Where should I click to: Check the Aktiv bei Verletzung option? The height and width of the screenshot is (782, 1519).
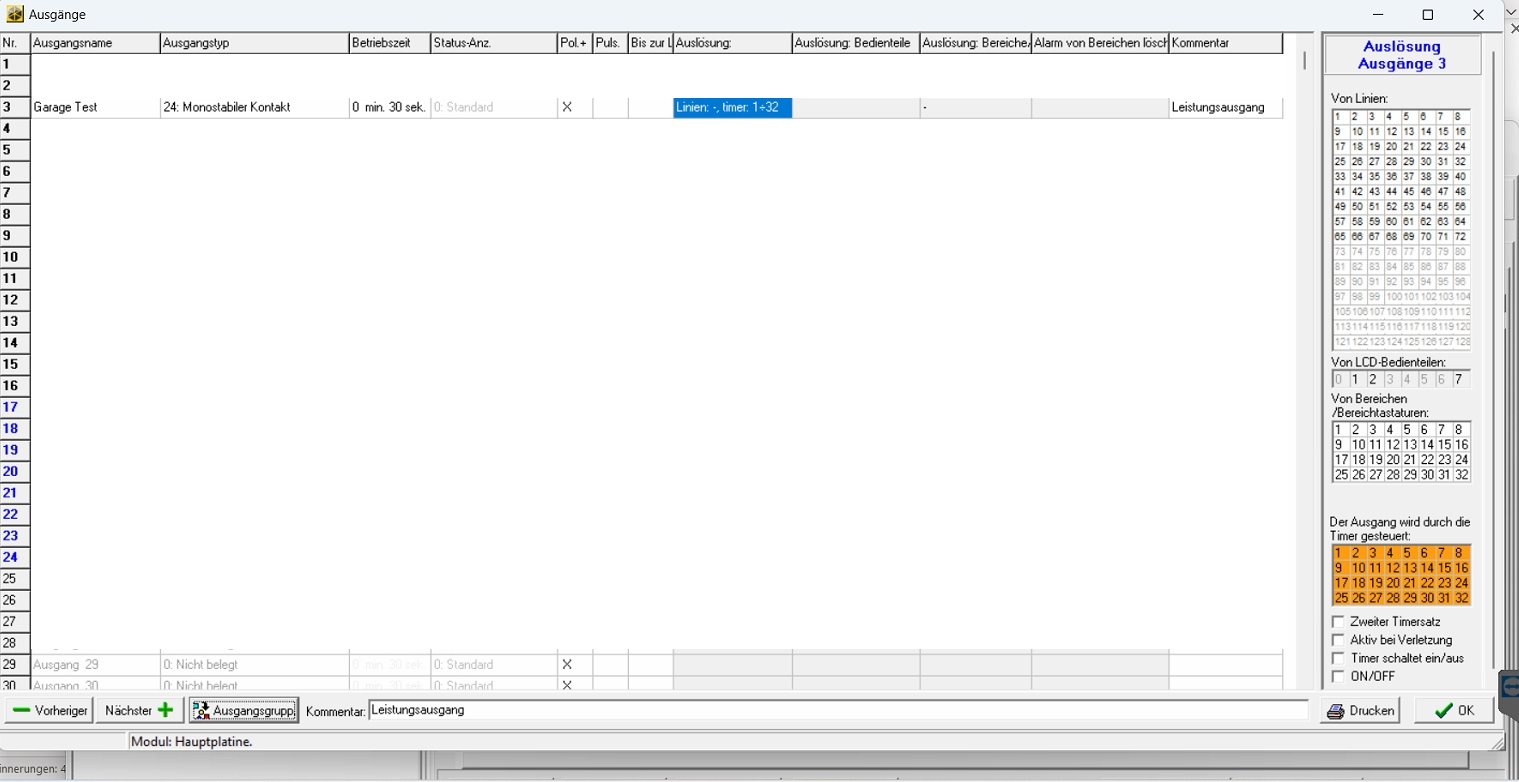1339,640
